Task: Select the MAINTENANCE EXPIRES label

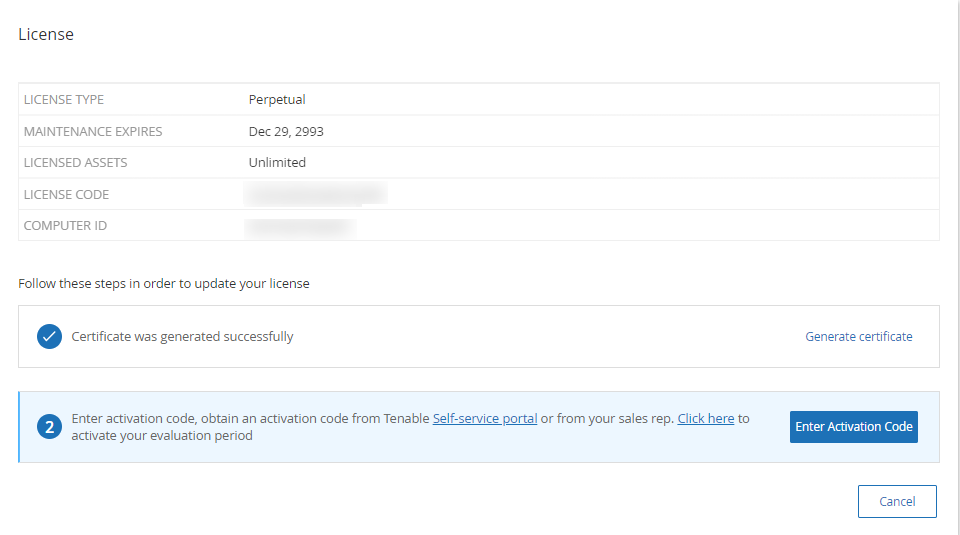Action: tap(93, 131)
